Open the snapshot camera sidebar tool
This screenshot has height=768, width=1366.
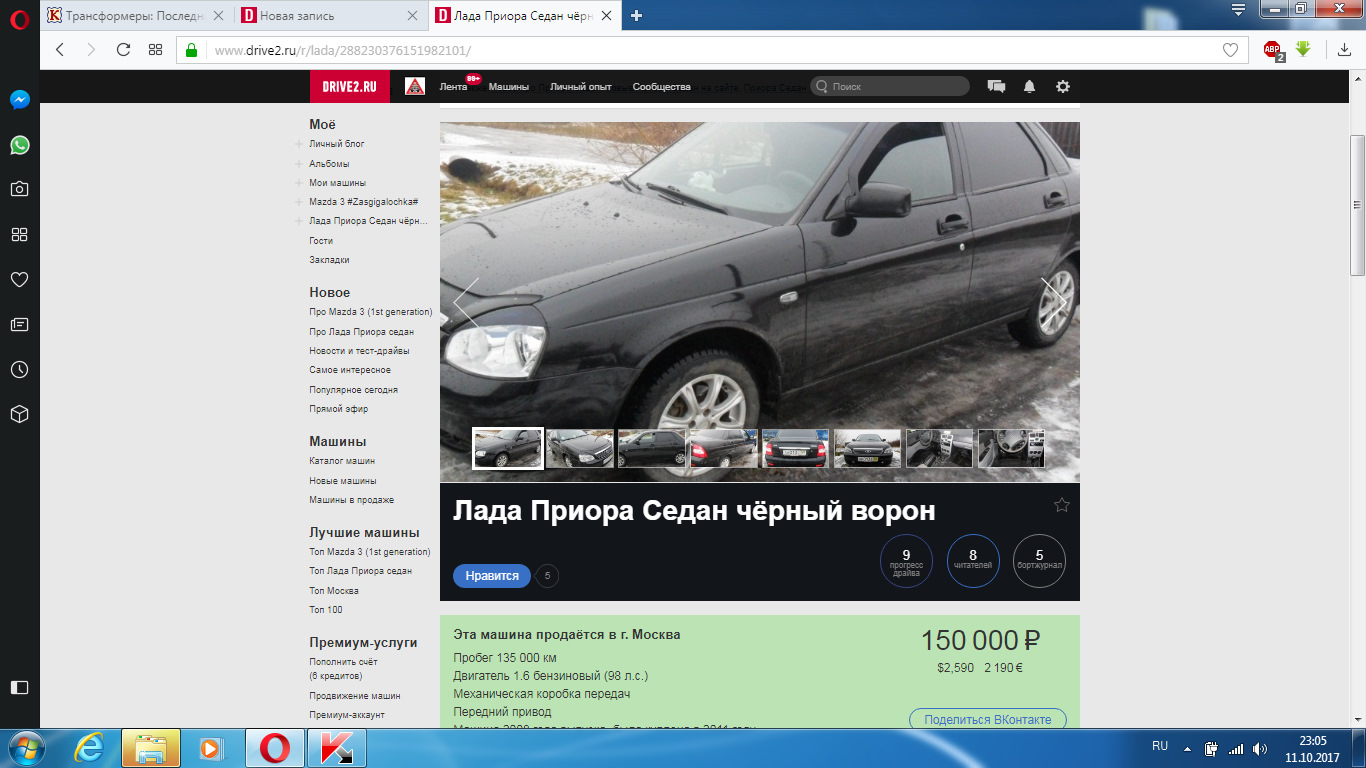(x=19, y=189)
